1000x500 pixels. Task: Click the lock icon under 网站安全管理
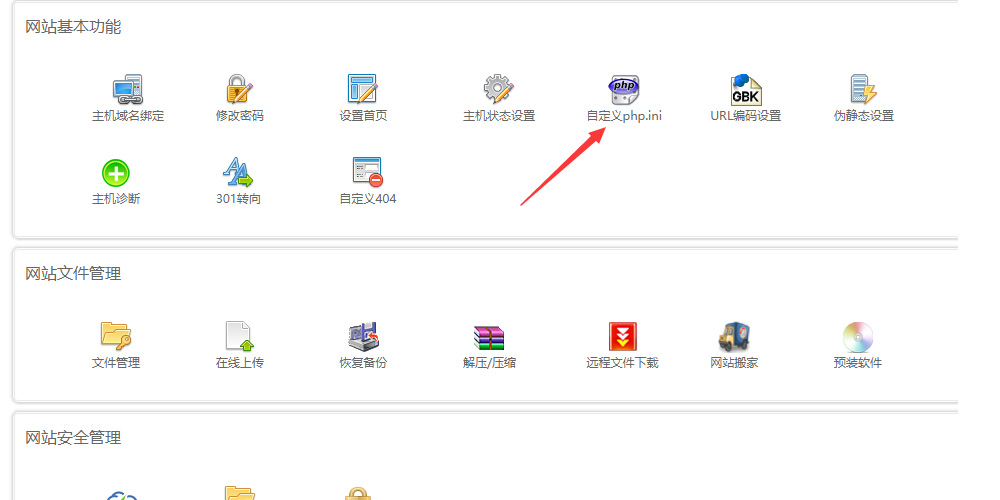pyautogui.click(x=358, y=494)
